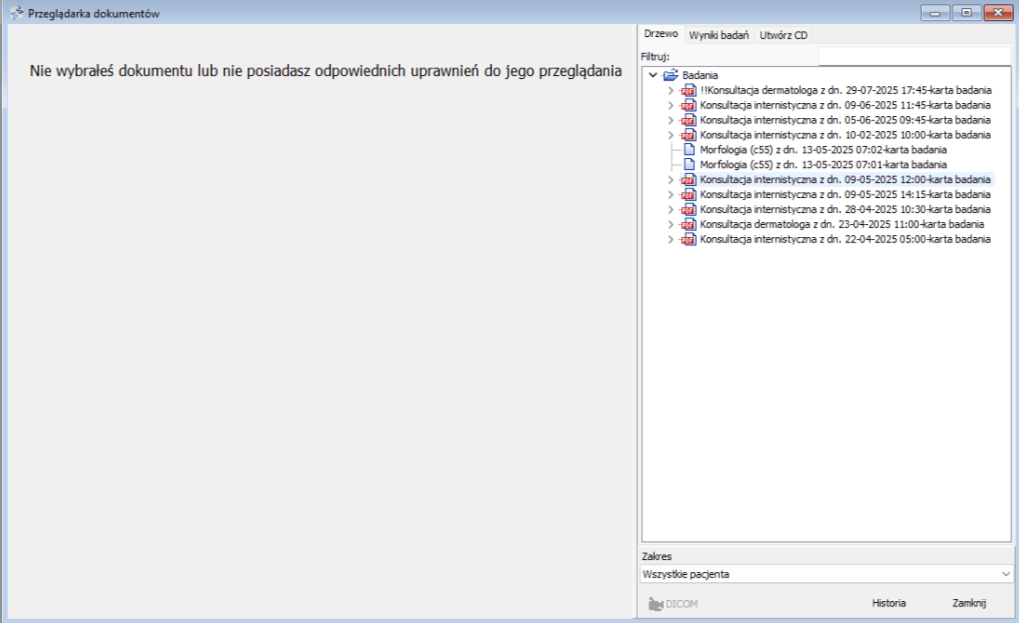Expand the 05-06-2025 09:45 consultation node
Screen dimensions: 1019x623
point(671,120)
